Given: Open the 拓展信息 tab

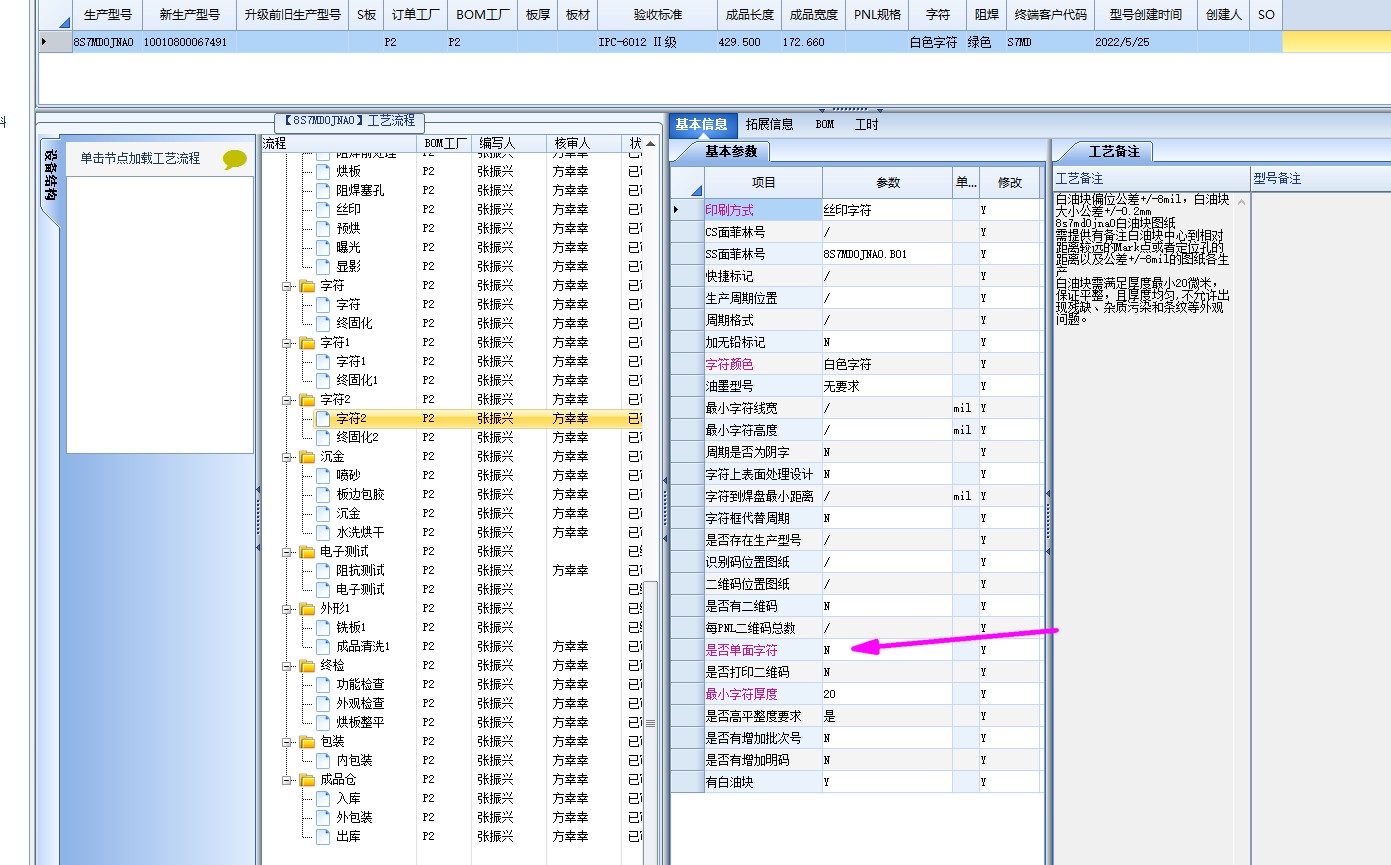Looking at the screenshot, I should (x=770, y=125).
